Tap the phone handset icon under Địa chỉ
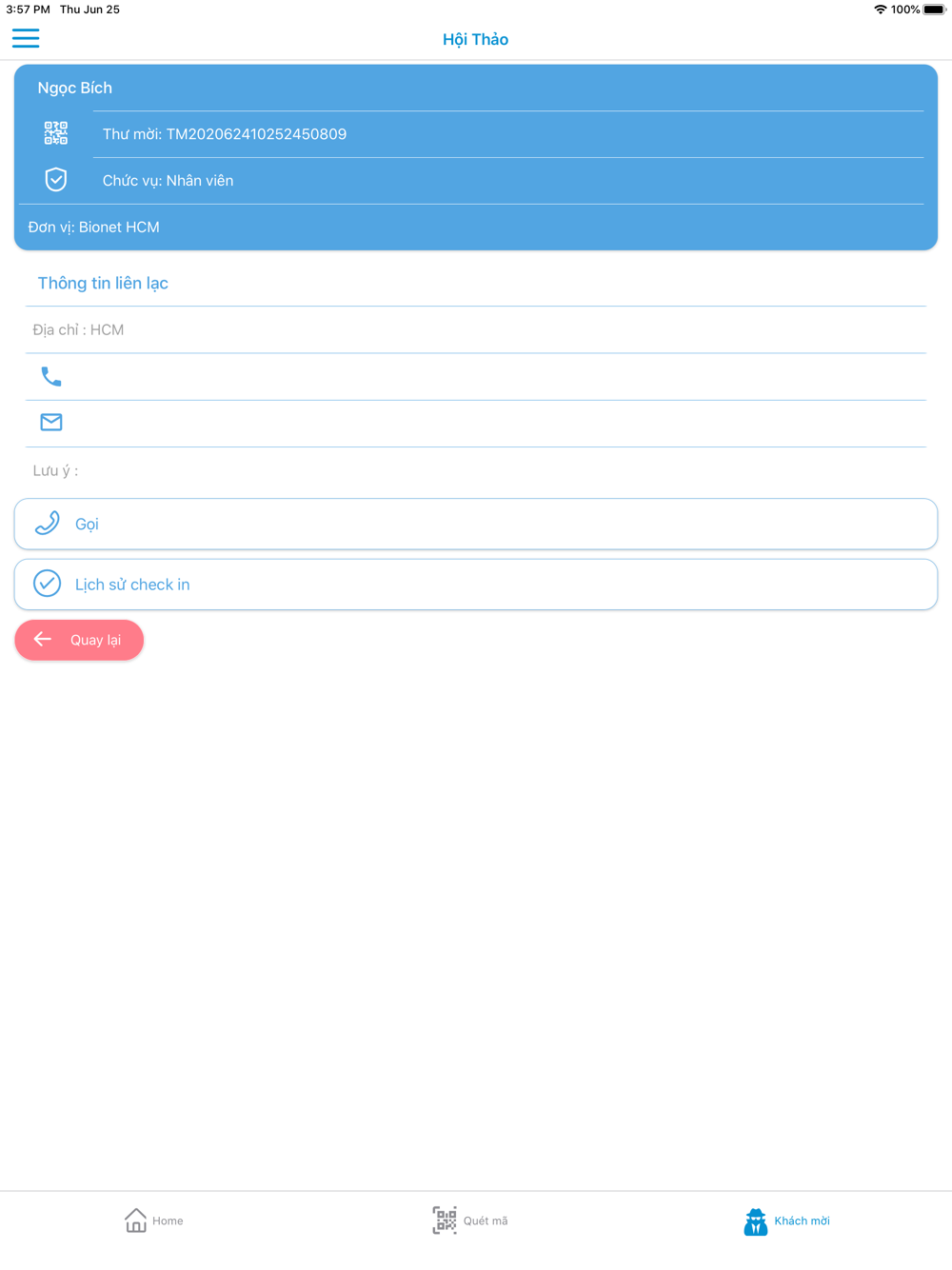 (51, 376)
